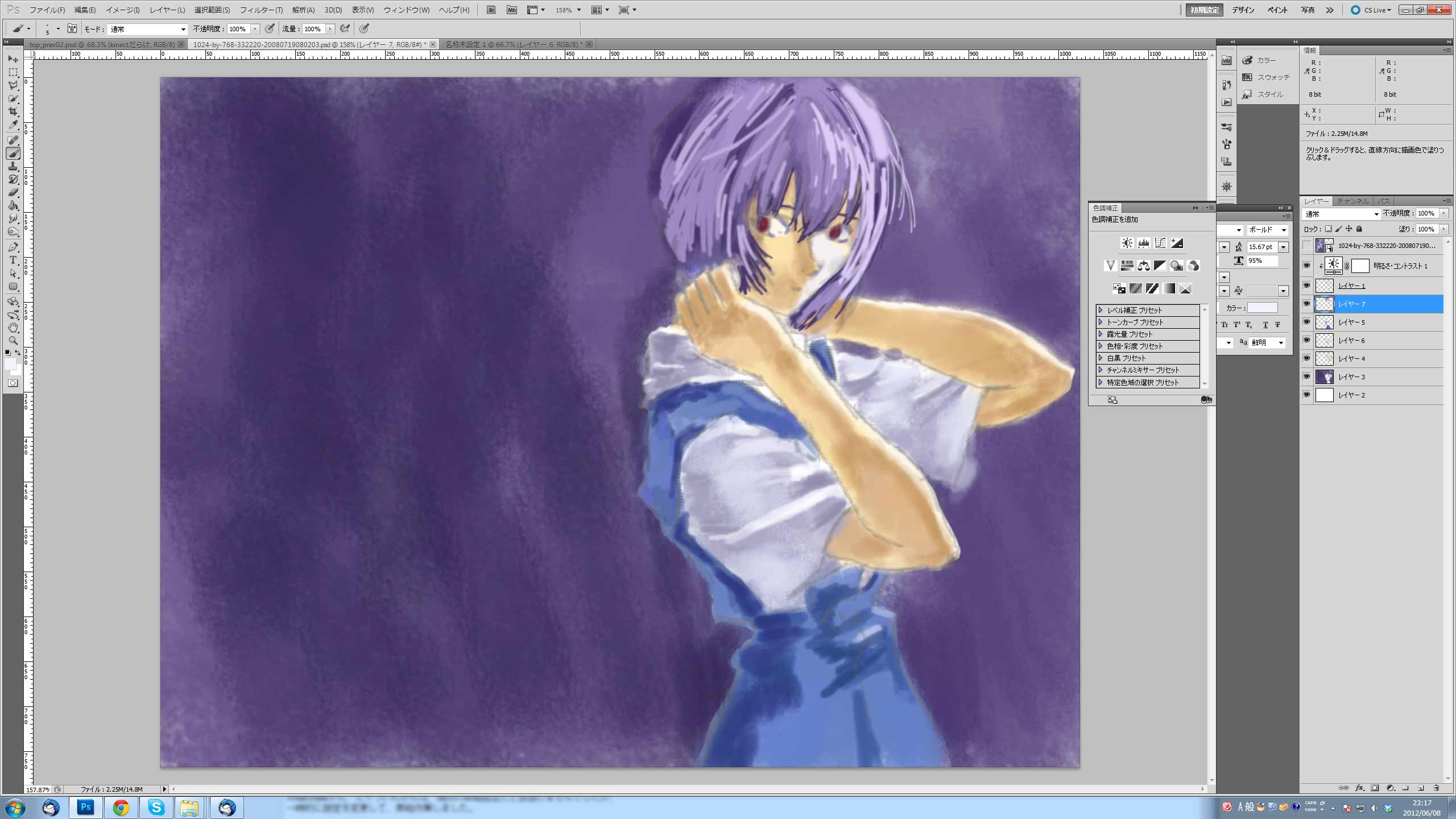Select the Clone Stamp tool

13,166
